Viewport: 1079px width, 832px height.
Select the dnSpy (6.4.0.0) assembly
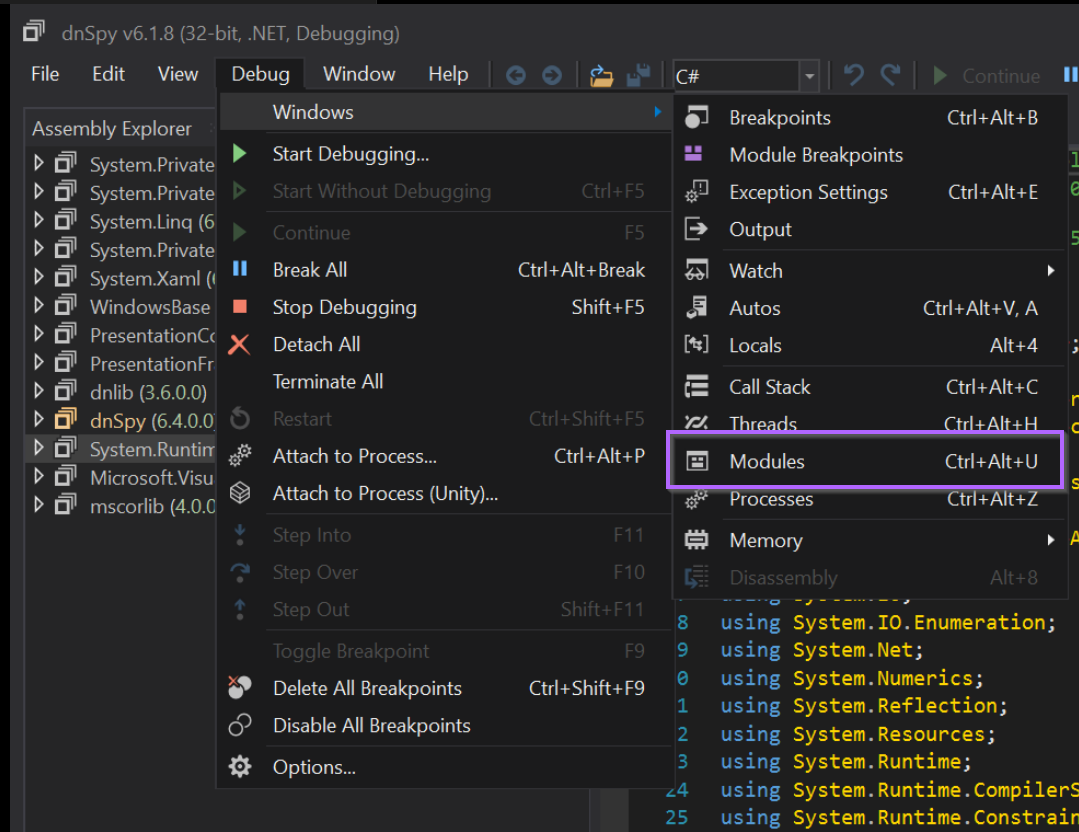pyautogui.click(x=148, y=421)
